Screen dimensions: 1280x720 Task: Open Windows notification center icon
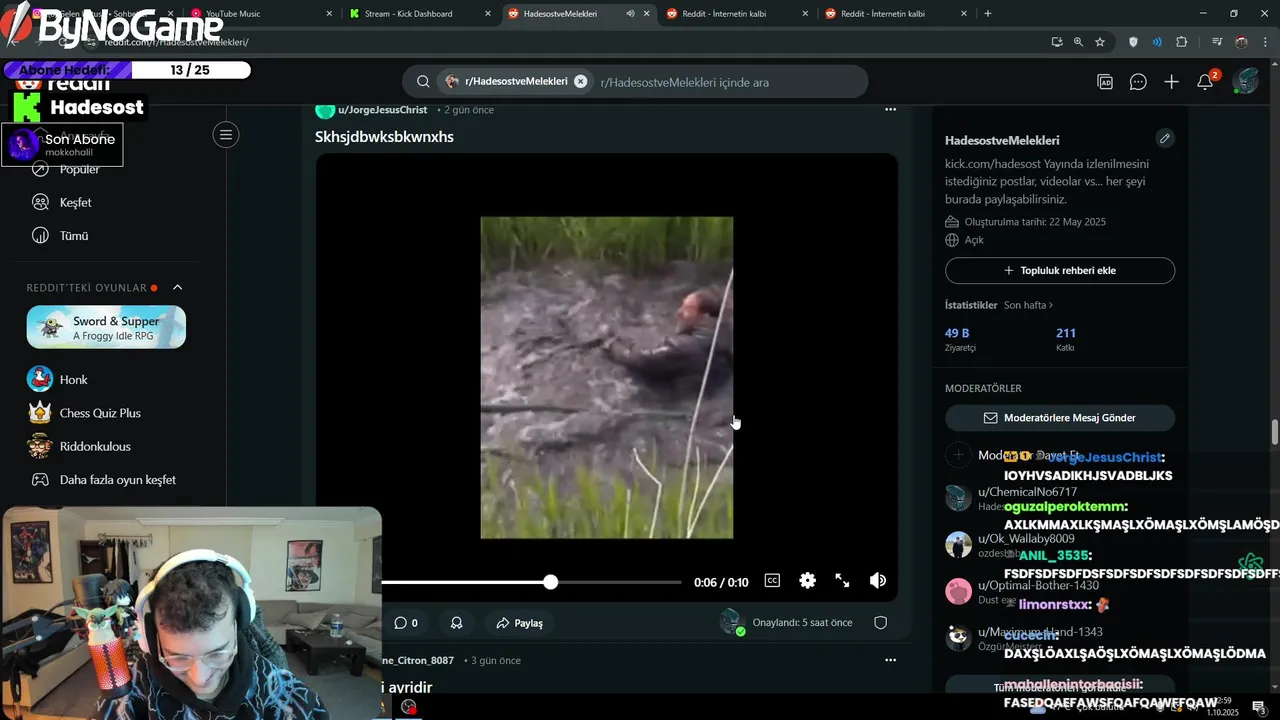[1259, 708]
